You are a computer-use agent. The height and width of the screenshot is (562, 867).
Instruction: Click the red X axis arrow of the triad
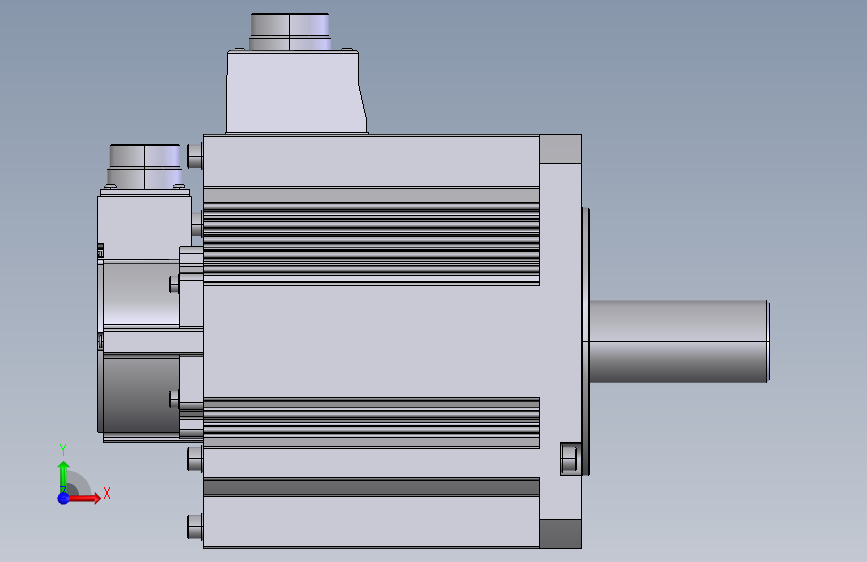[x=84, y=498]
